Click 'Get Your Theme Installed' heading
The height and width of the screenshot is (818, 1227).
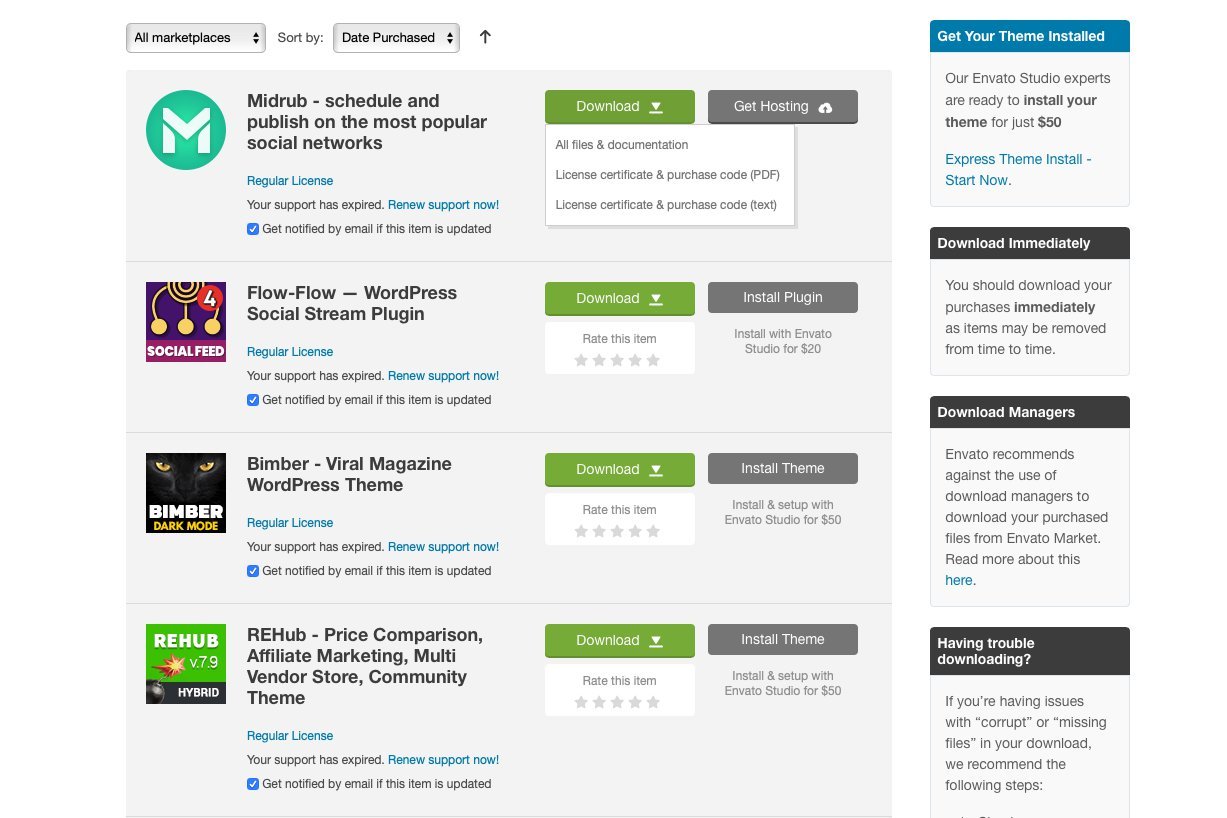pos(1021,36)
